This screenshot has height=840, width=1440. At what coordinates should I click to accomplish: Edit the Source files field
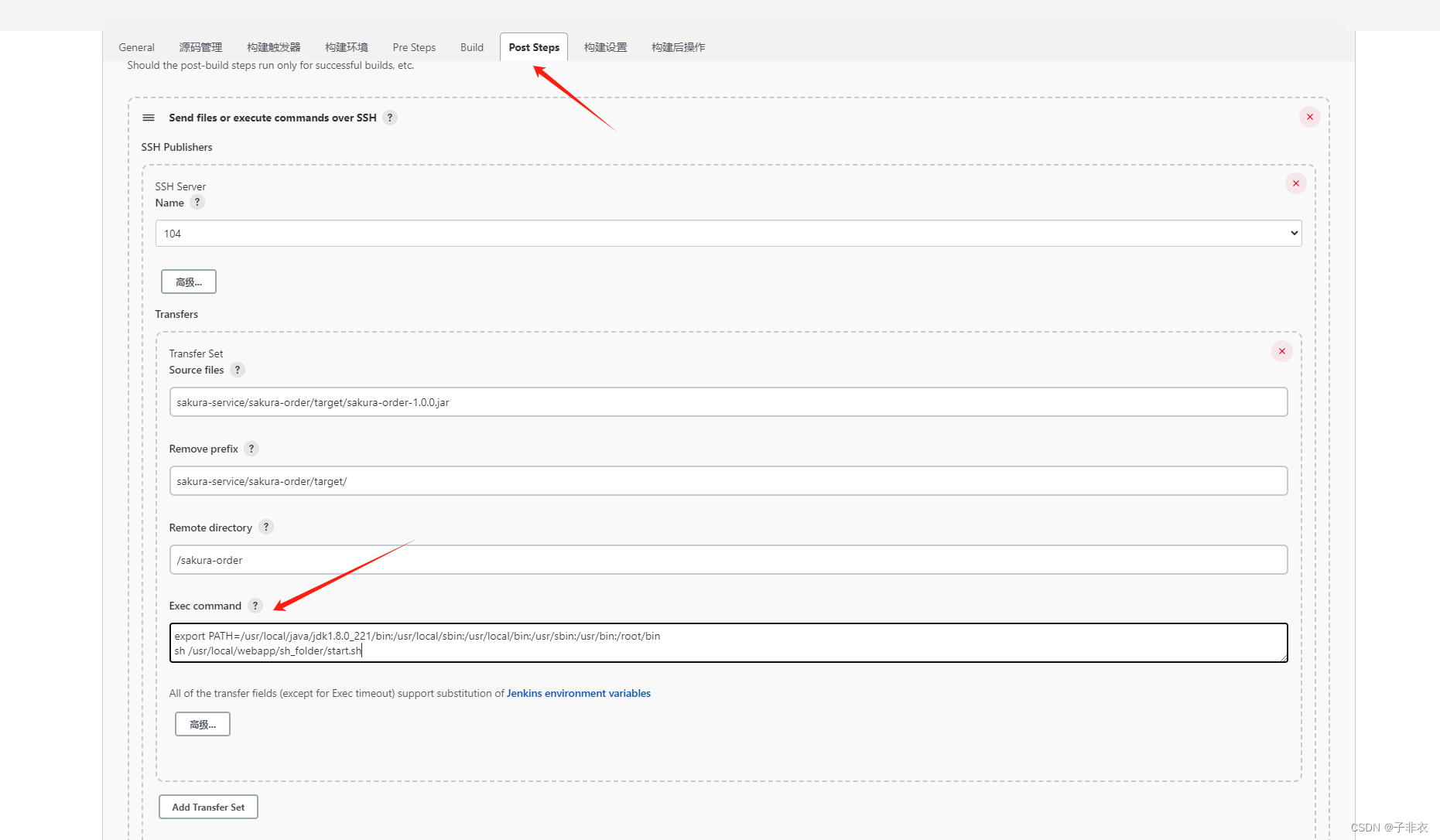pyautogui.click(x=728, y=402)
